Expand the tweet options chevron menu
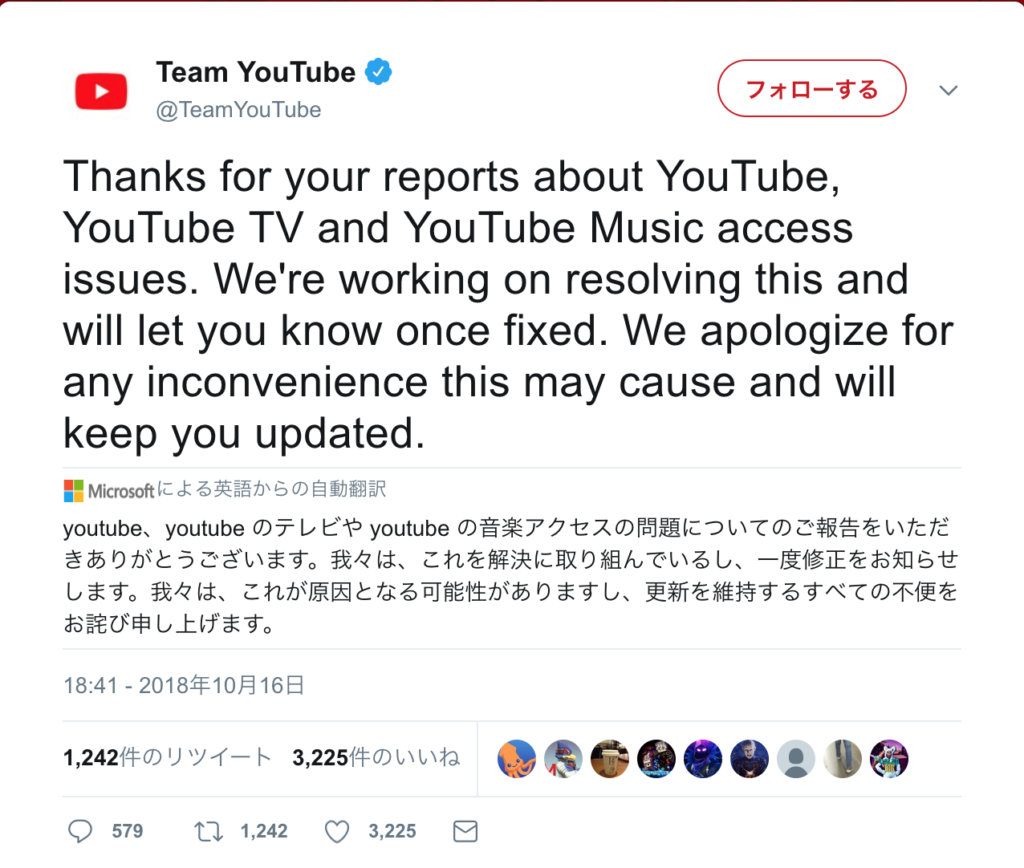This screenshot has height=868, width=1024. coord(948,90)
